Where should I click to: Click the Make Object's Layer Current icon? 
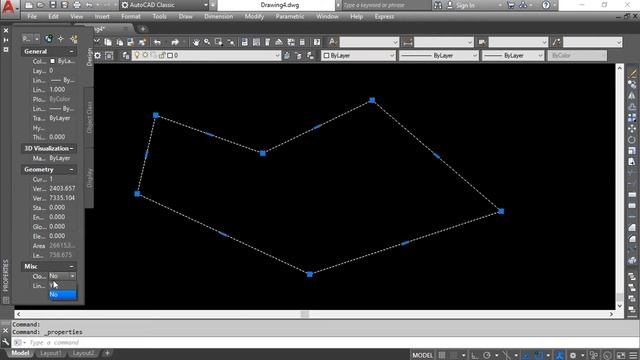287,56
